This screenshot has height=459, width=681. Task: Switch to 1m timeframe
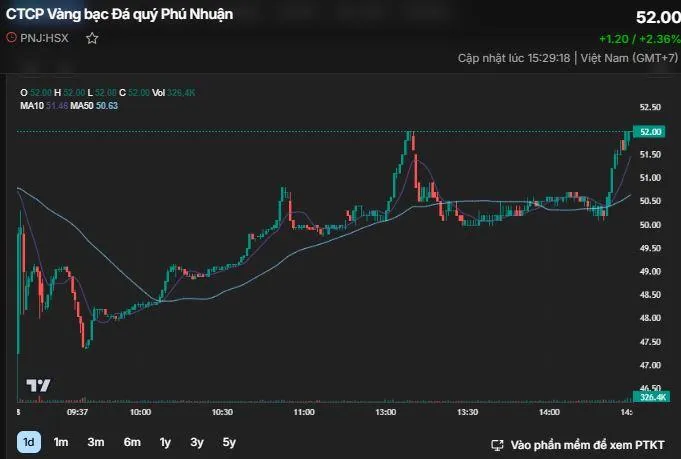[61, 442]
